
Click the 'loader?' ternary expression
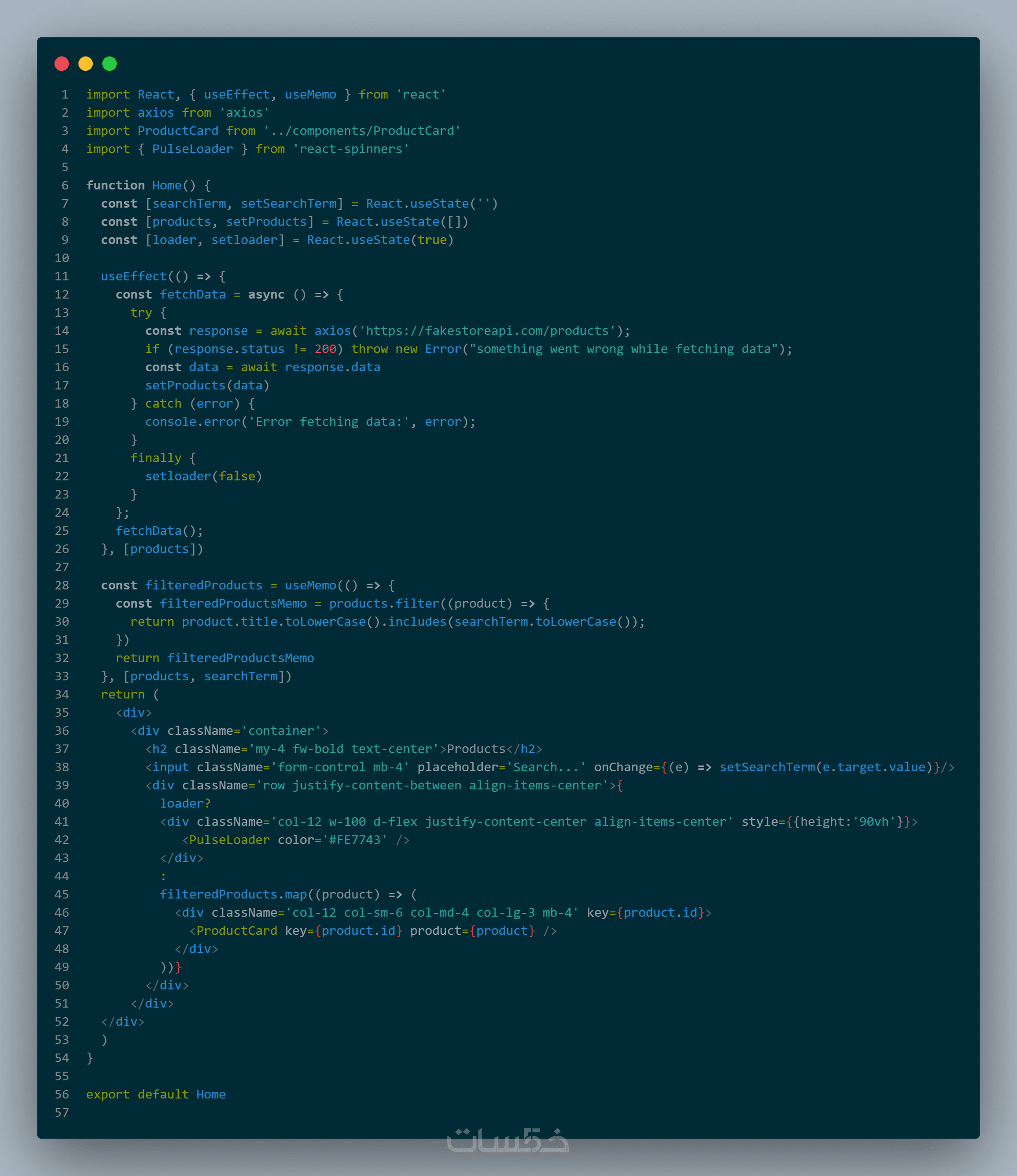click(x=185, y=804)
